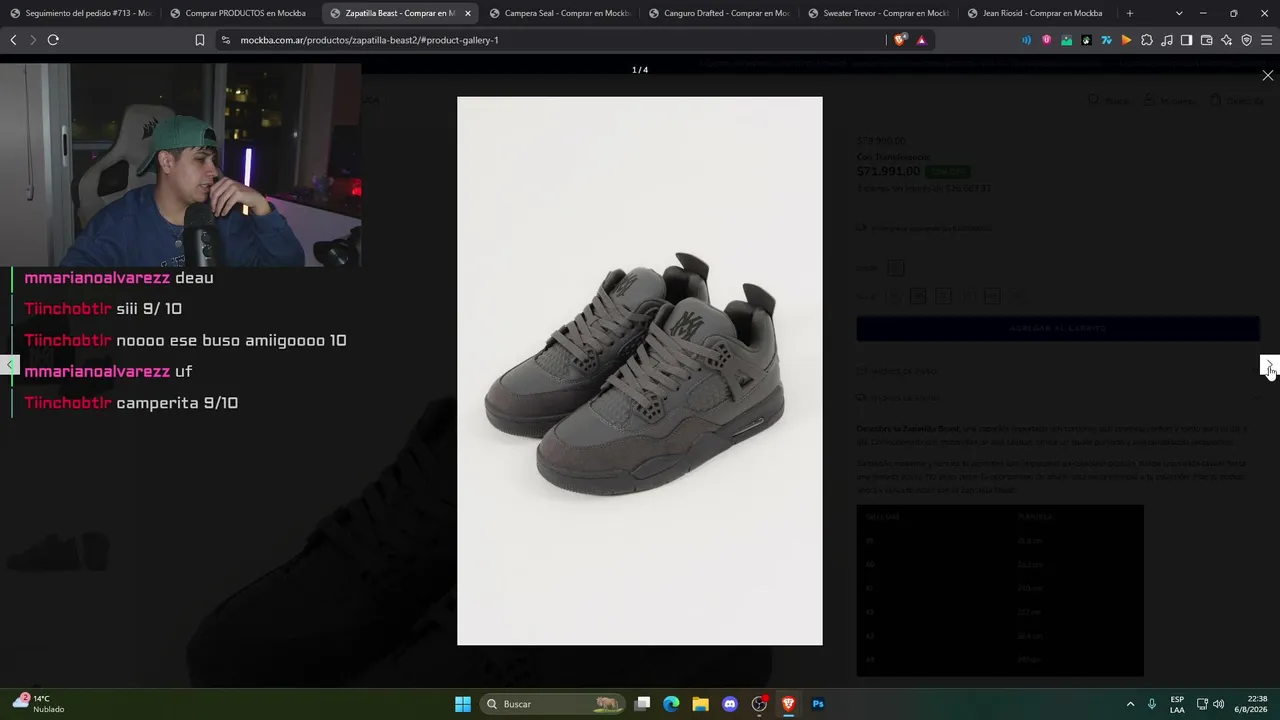
Task: Open the Extensions puzzle menu
Action: (x=1146, y=40)
